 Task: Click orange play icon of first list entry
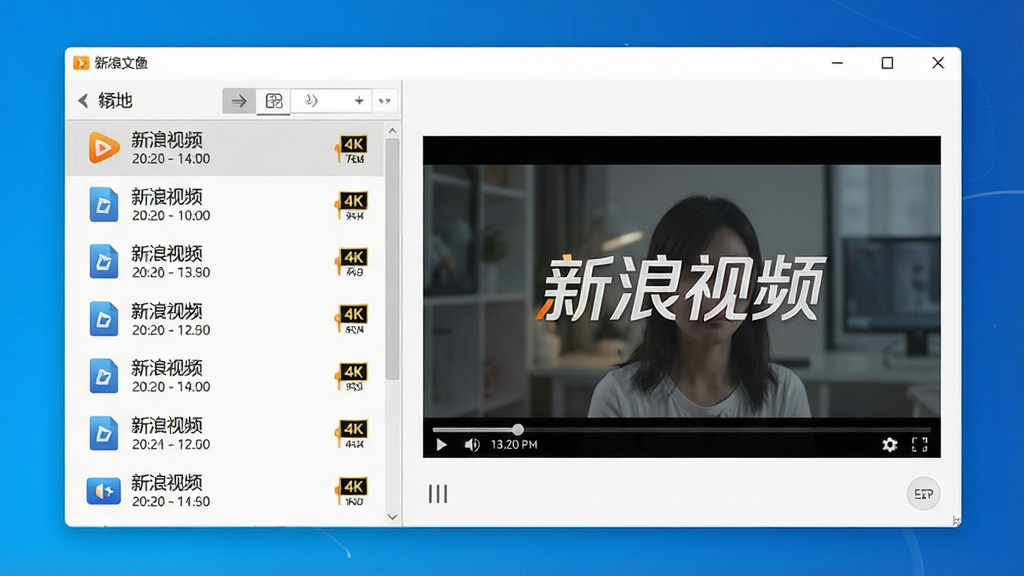pyautogui.click(x=104, y=148)
